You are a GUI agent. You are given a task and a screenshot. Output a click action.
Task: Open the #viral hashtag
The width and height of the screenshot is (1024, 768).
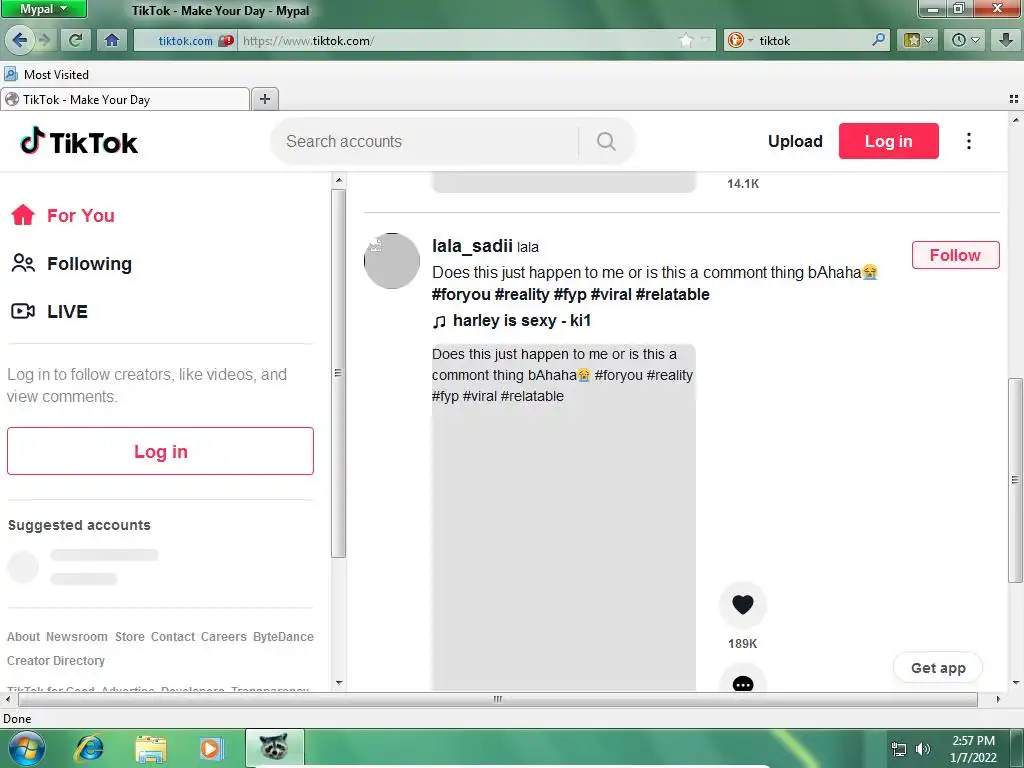click(611, 295)
